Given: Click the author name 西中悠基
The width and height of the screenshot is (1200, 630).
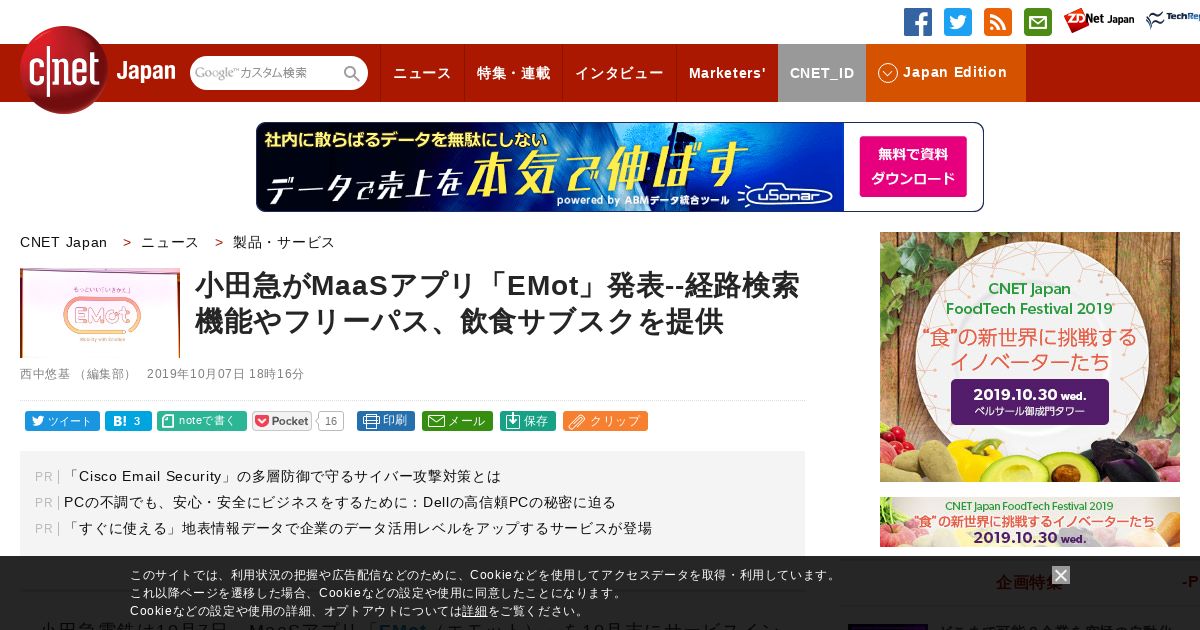Looking at the screenshot, I should tap(45, 374).
